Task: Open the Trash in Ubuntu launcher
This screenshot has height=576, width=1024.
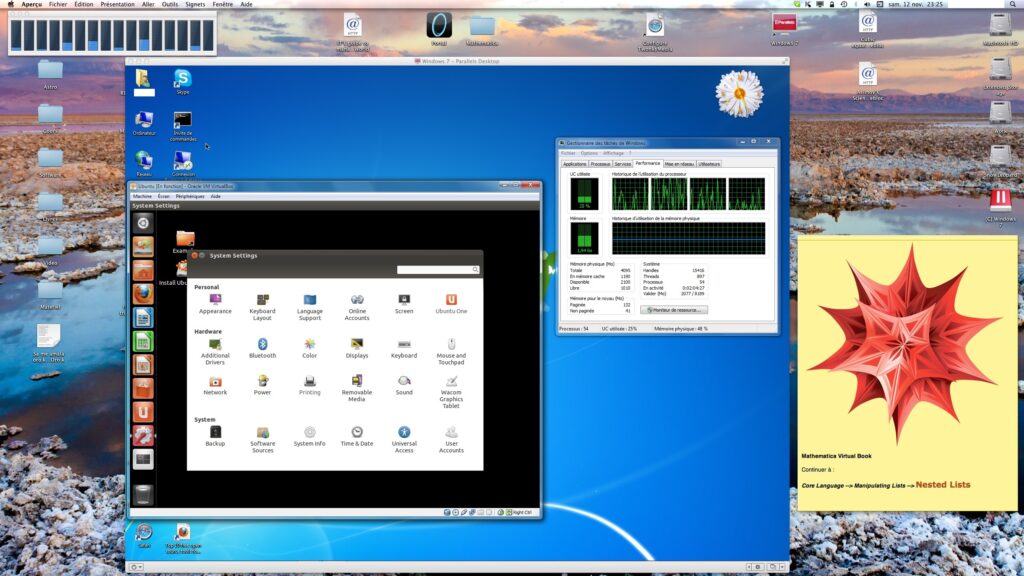Action: [143, 494]
